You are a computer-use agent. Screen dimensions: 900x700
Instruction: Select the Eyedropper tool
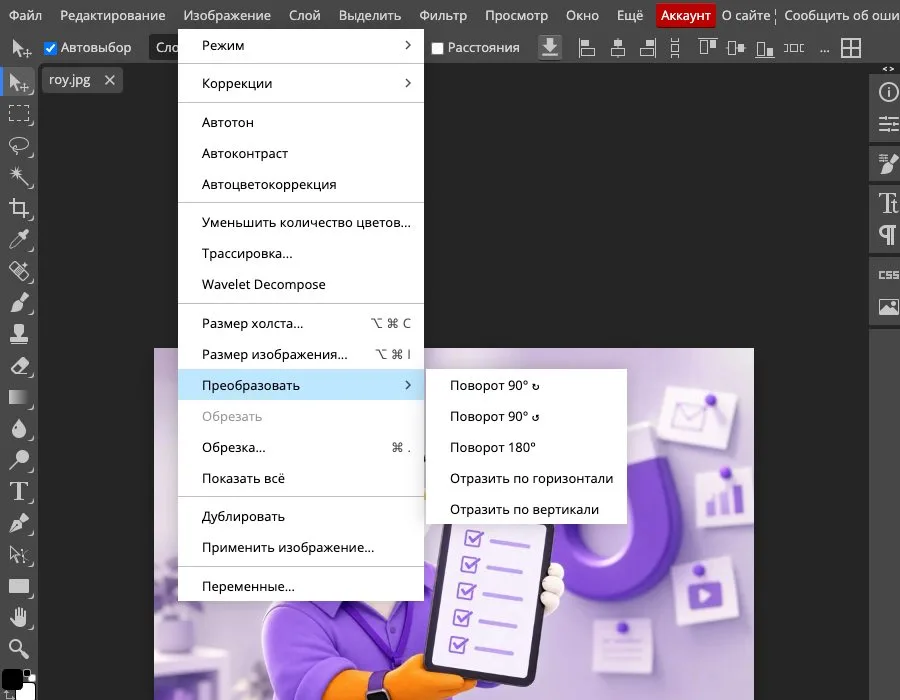tap(19, 239)
